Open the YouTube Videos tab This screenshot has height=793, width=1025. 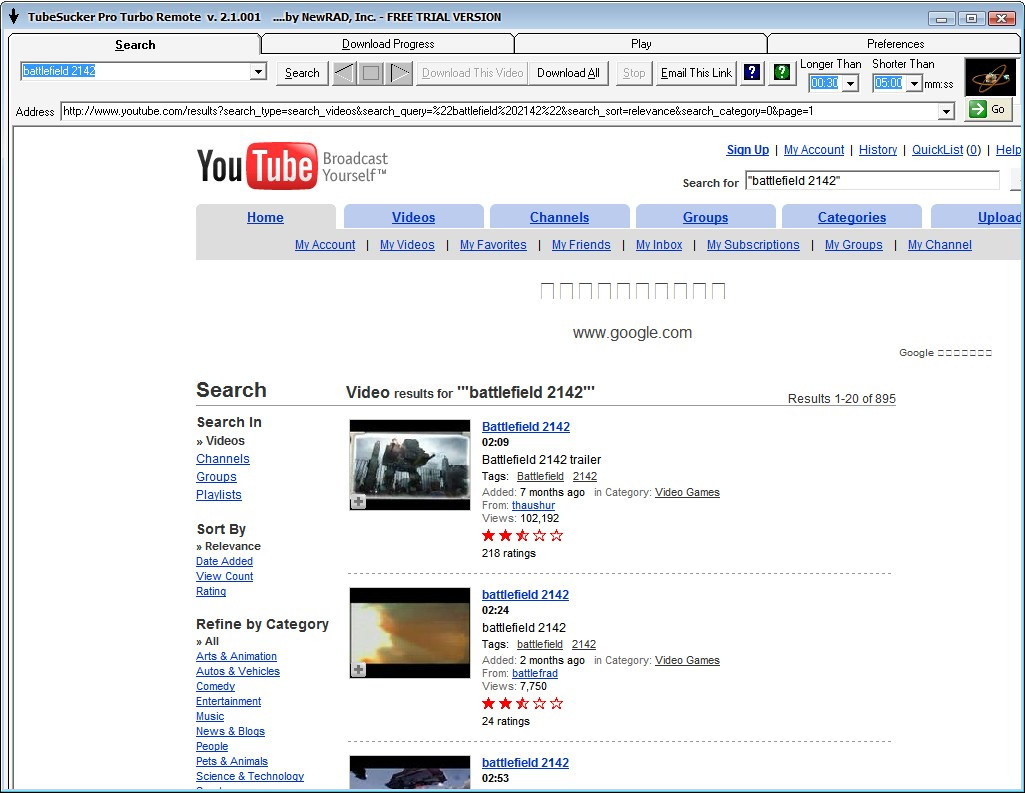[413, 217]
